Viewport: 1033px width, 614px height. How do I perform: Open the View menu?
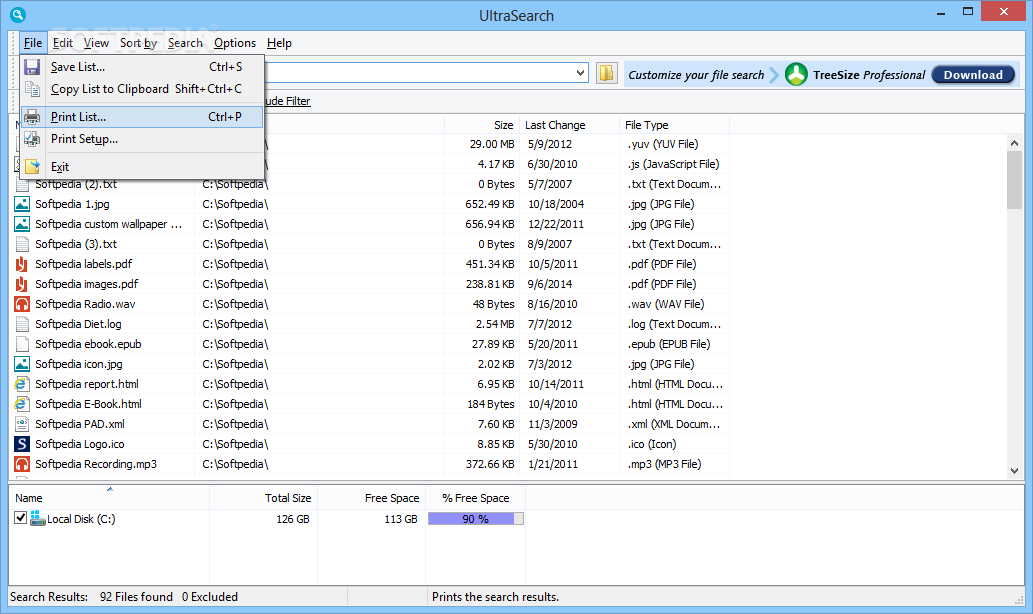click(96, 43)
